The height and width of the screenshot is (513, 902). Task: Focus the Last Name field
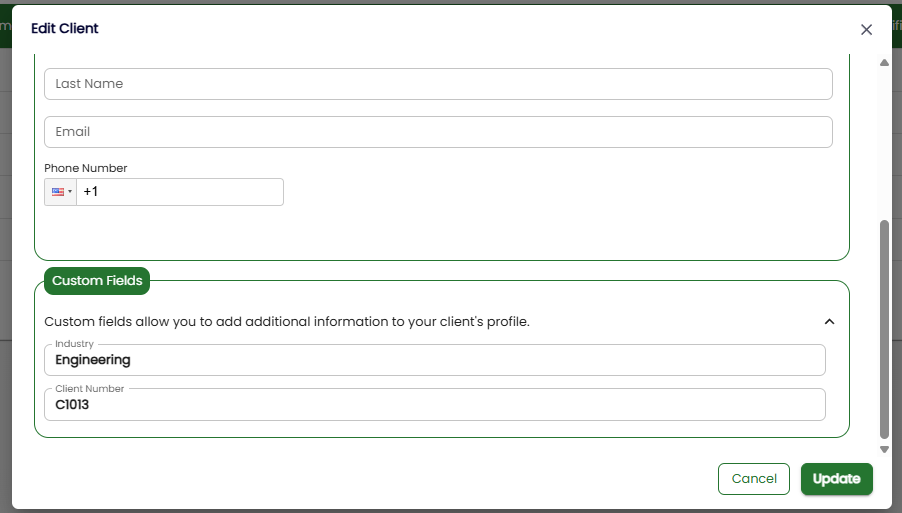pos(438,84)
